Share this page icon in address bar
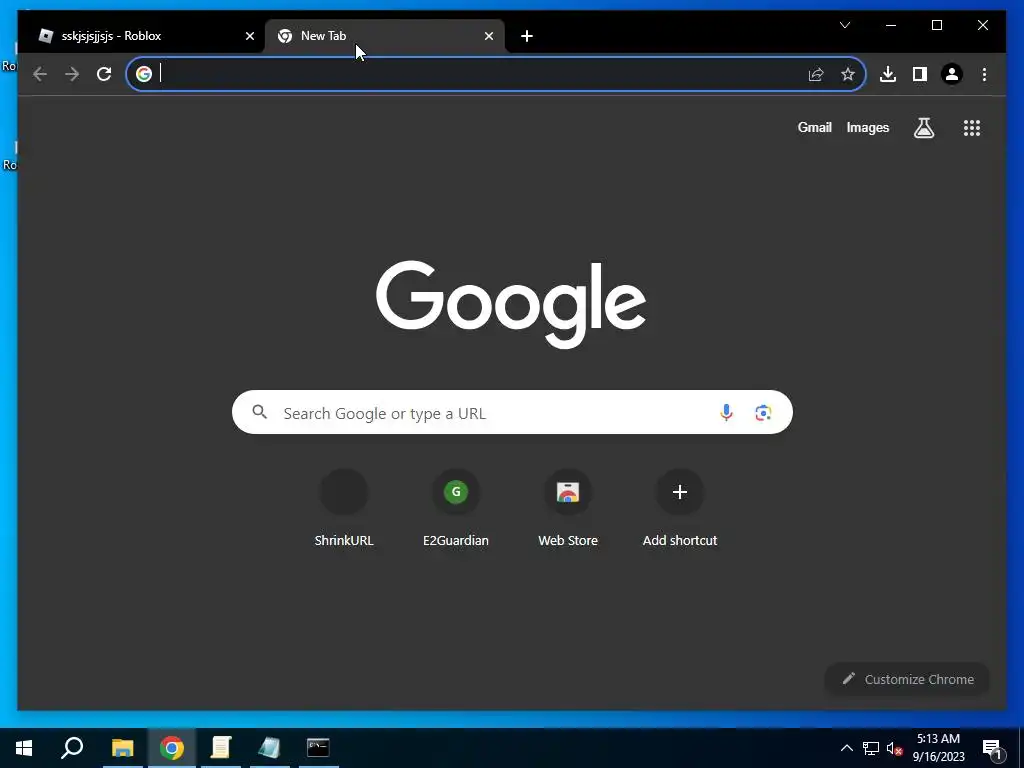Image resolution: width=1024 pixels, height=768 pixels. [816, 74]
